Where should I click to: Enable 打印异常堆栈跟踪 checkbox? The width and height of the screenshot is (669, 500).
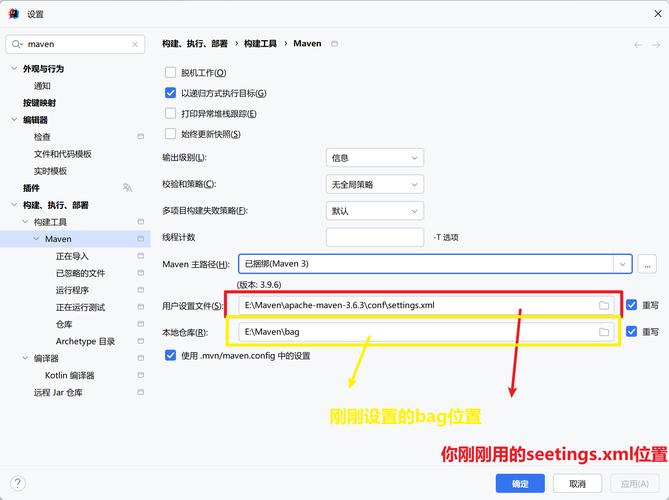pos(170,113)
